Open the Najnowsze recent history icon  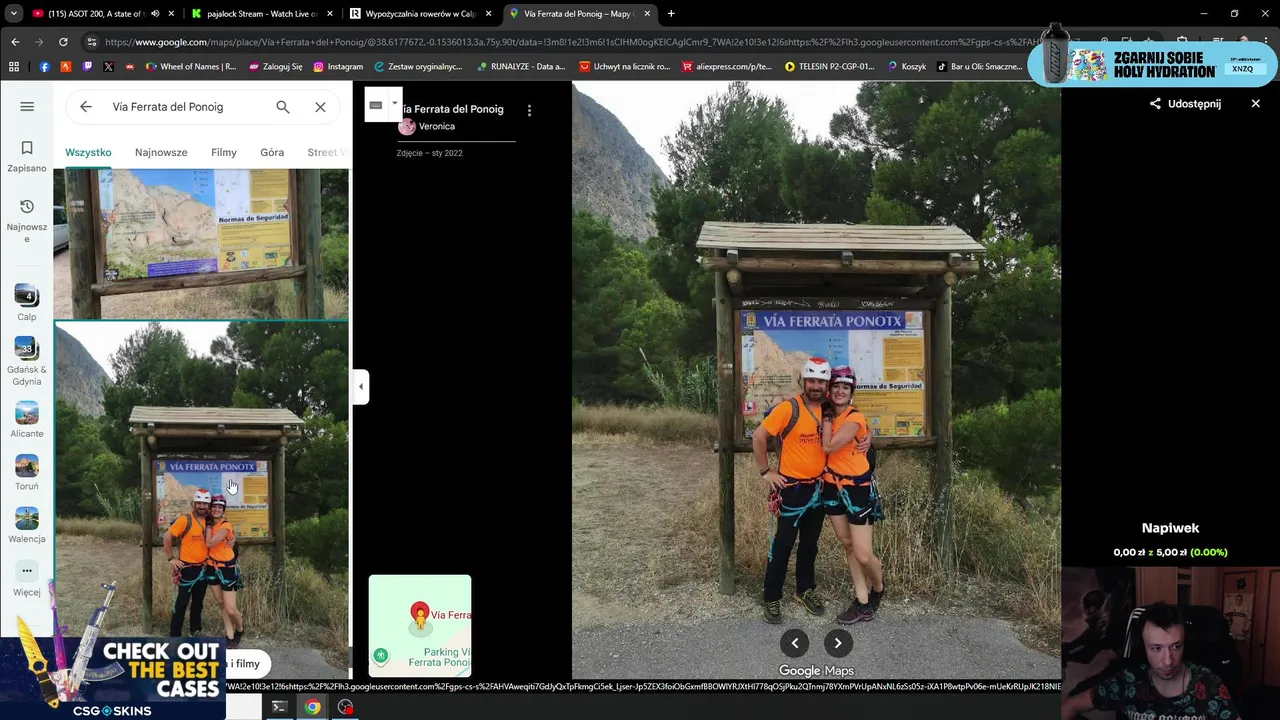[x=27, y=220]
